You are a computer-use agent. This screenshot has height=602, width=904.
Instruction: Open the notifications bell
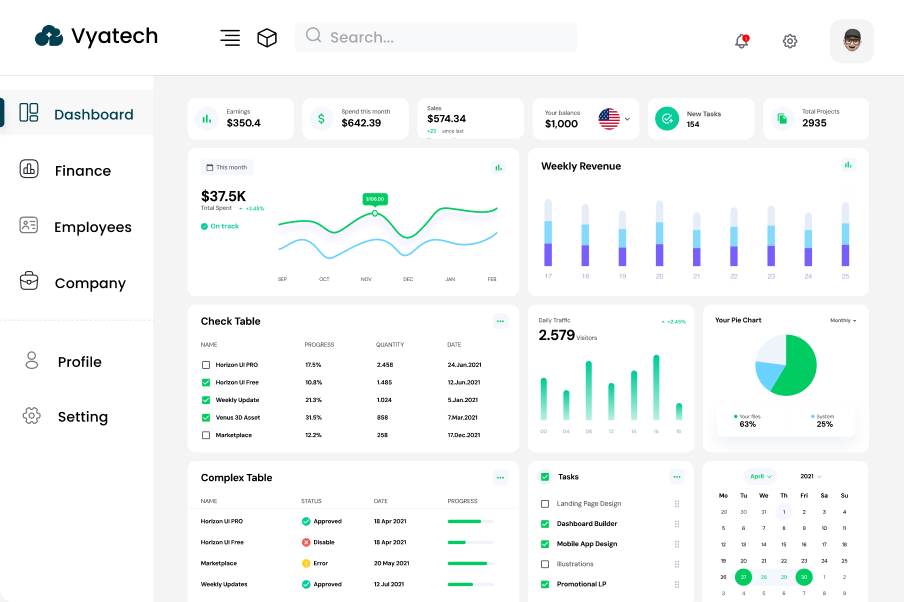pyautogui.click(x=741, y=41)
